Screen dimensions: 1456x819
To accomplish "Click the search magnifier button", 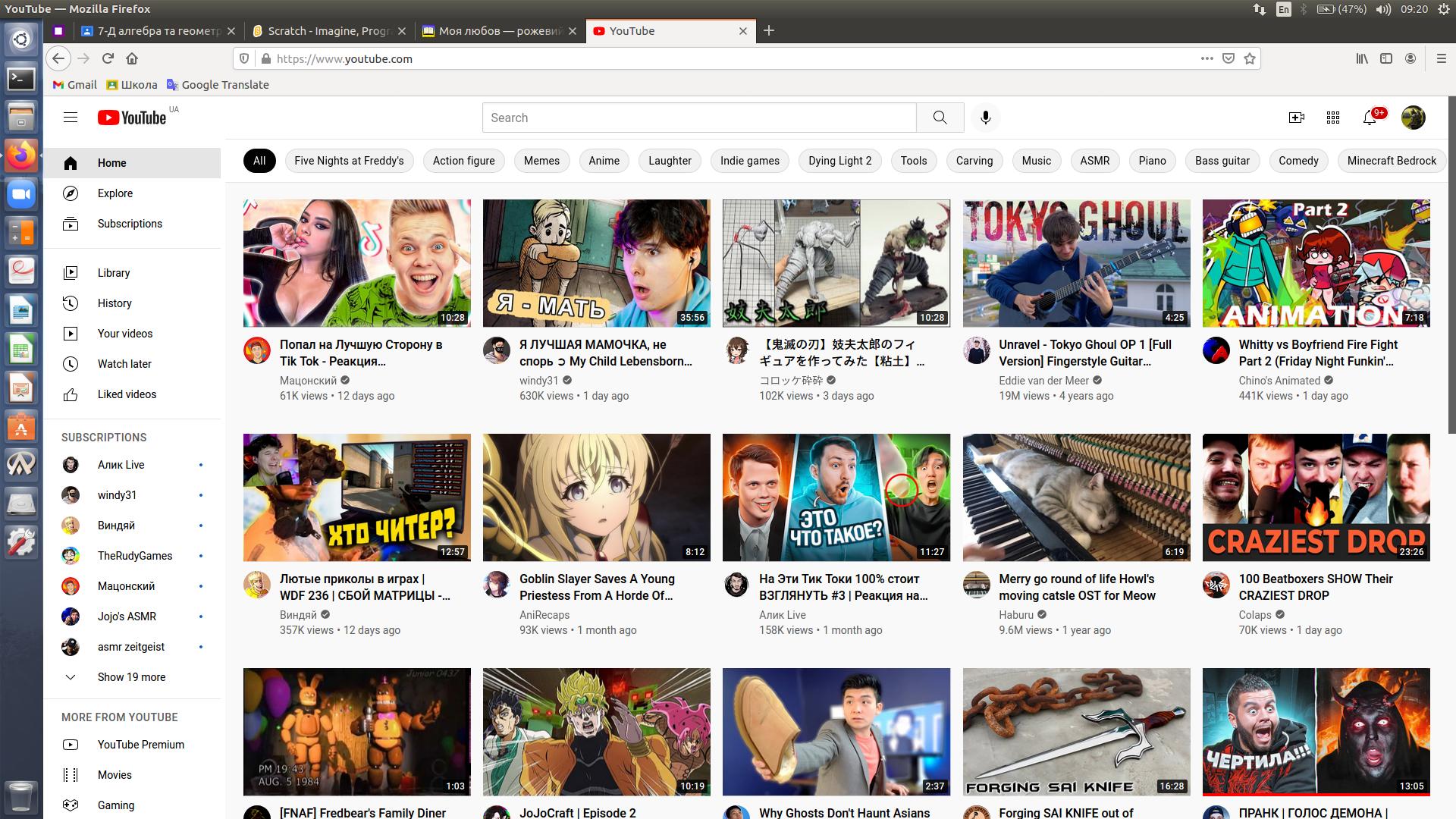I will point(940,118).
